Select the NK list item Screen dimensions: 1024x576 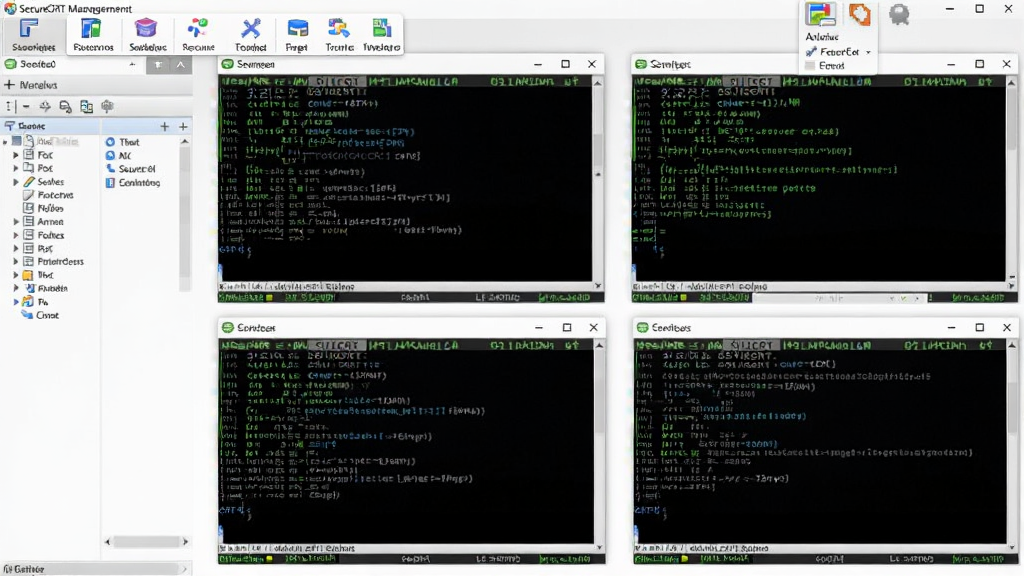point(118,155)
